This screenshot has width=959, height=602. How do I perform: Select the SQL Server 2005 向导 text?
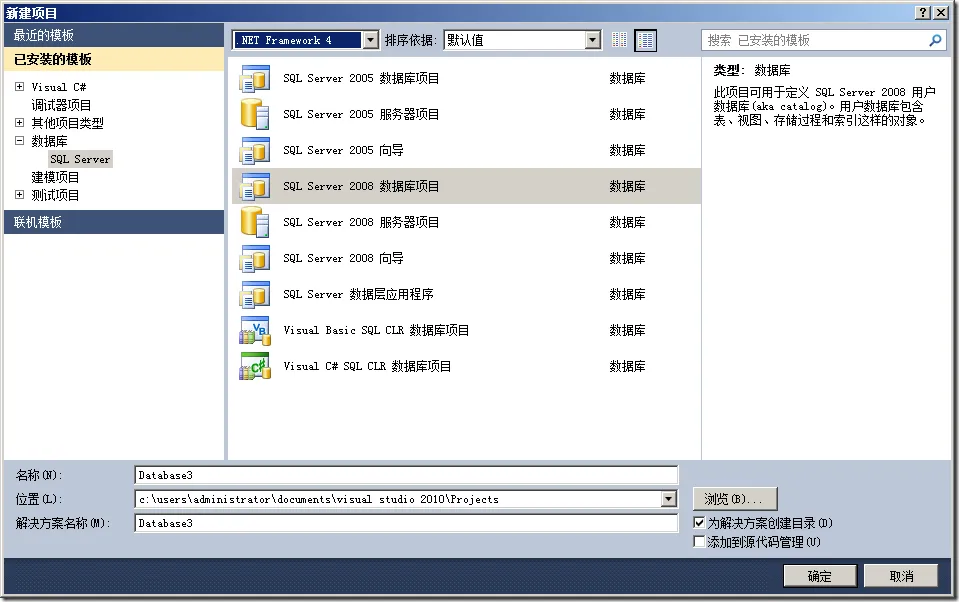[343, 150]
